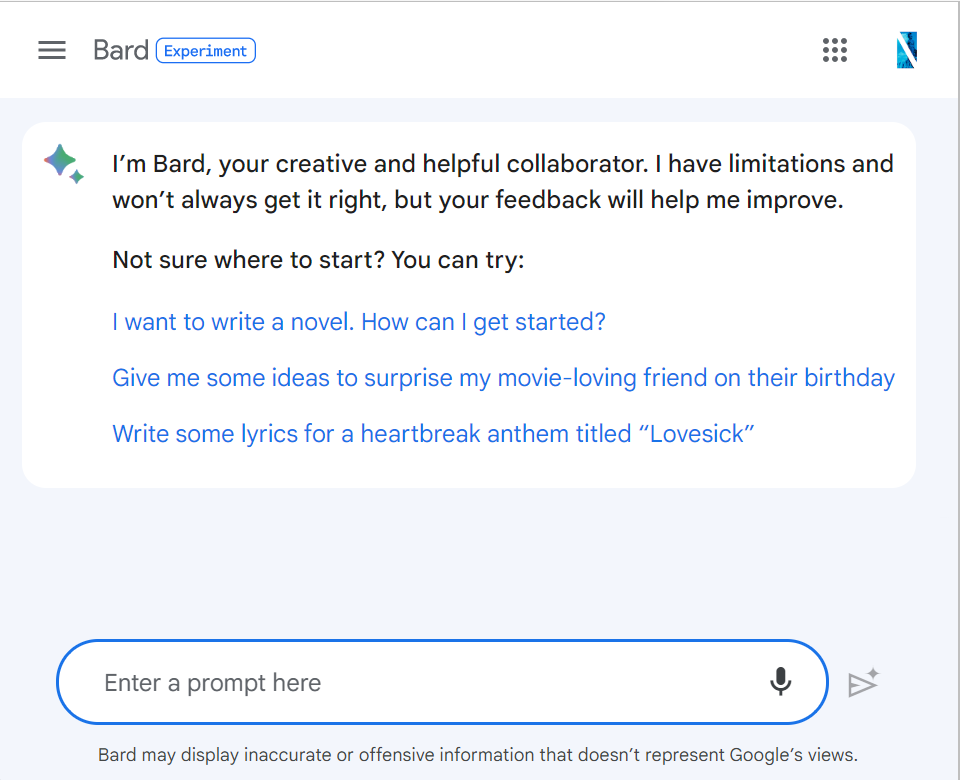Choose the movie-loving friend birthday suggestion
The width and height of the screenshot is (960, 780).
pos(503,378)
